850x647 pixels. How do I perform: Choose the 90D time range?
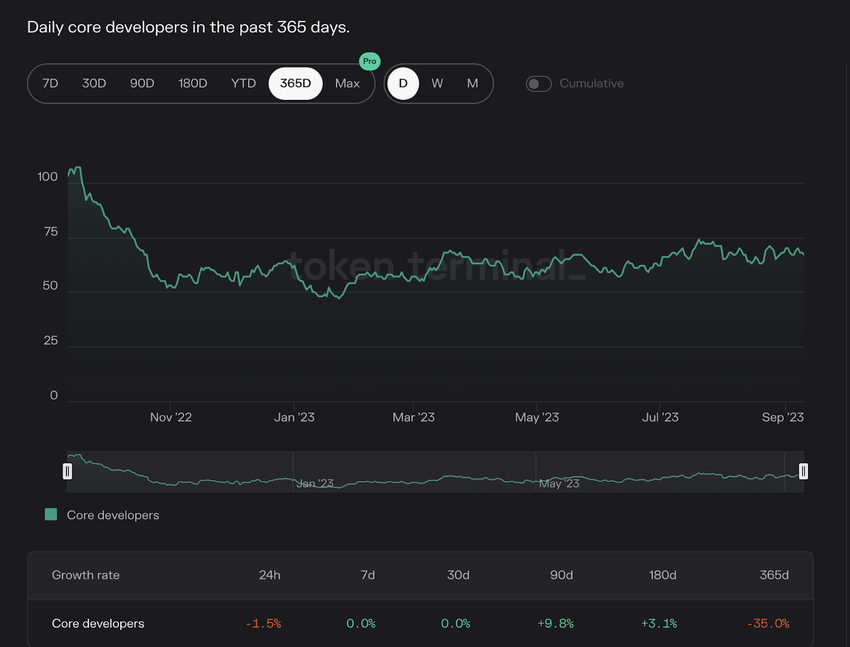pyautogui.click(x=142, y=83)
